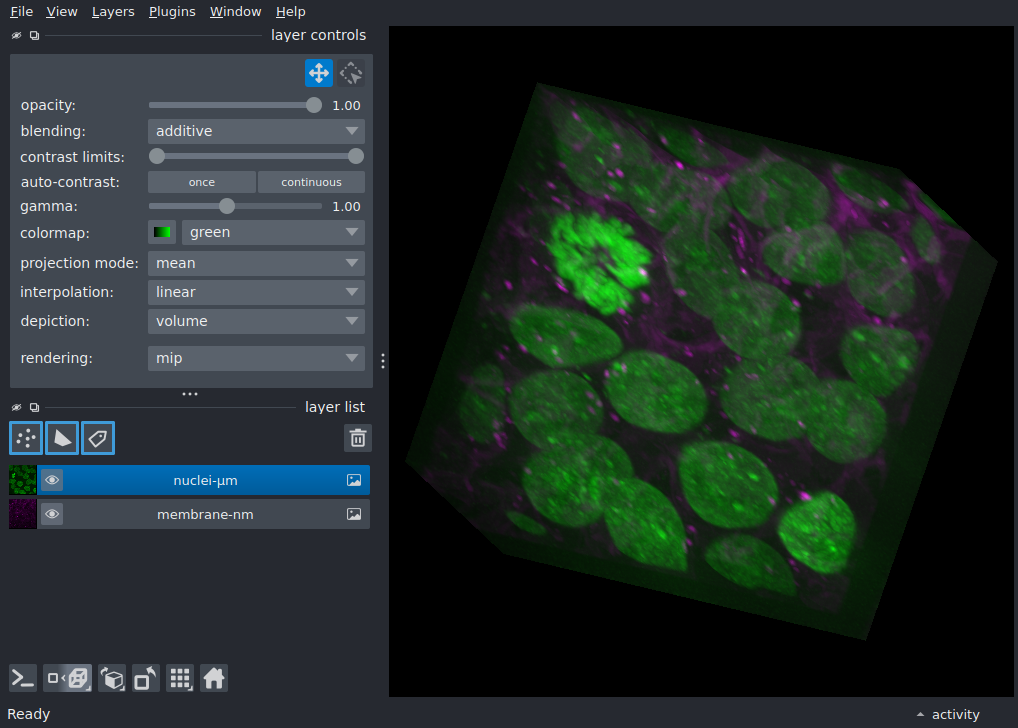Screen dimensions: 1018x728
Task: Add a new shapes layer
Action: pos(62,438)
